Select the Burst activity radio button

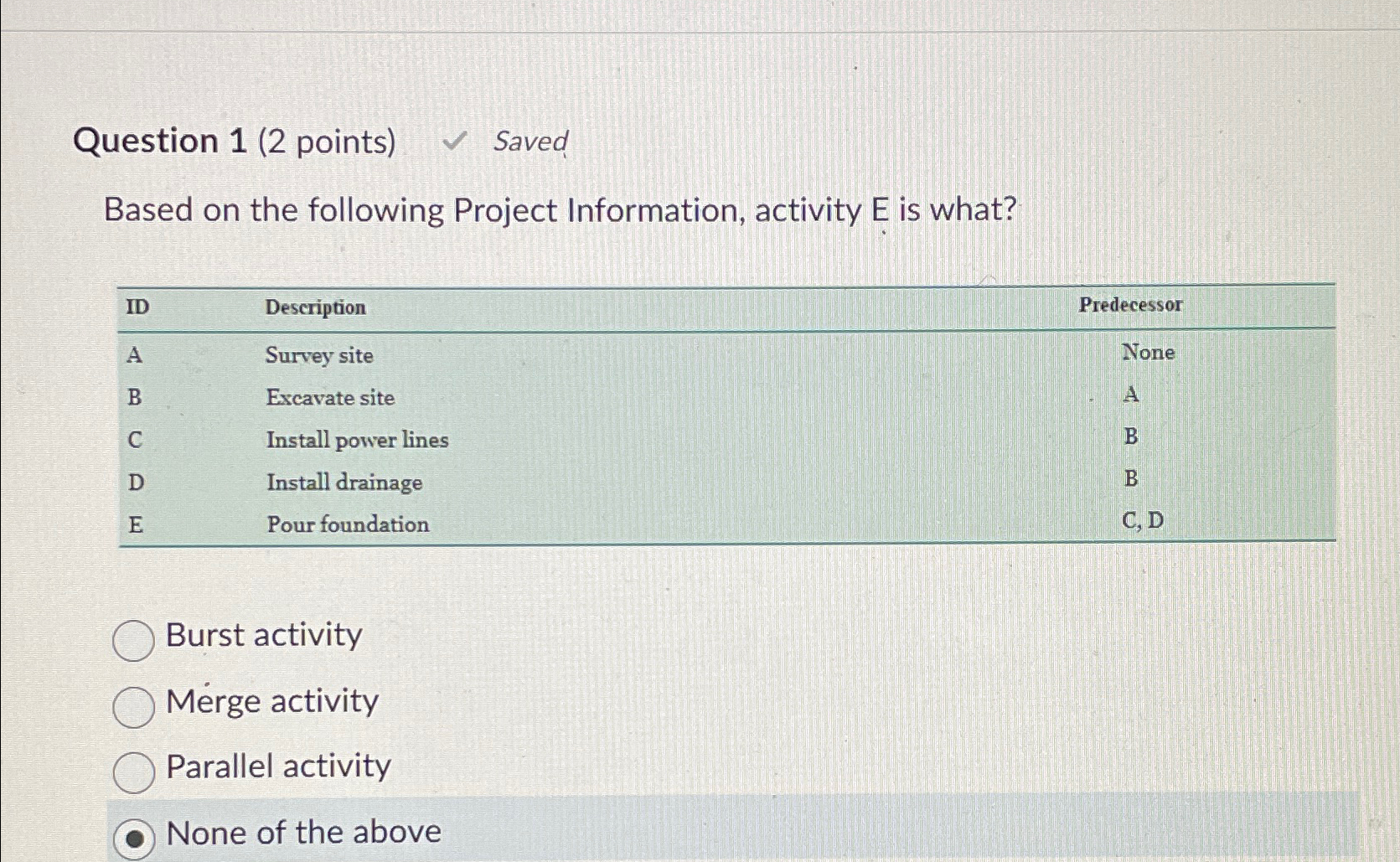[133, 637]
